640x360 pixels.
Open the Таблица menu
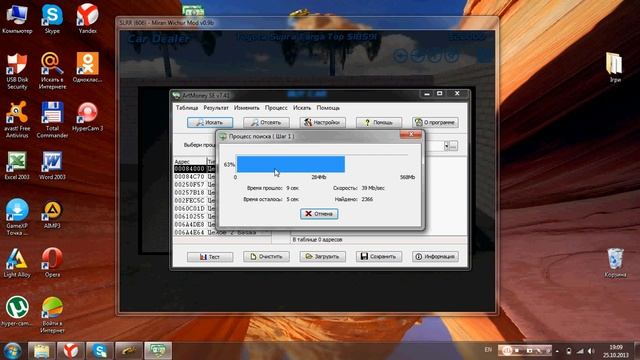pyautogui.click(x=187, y=108)
